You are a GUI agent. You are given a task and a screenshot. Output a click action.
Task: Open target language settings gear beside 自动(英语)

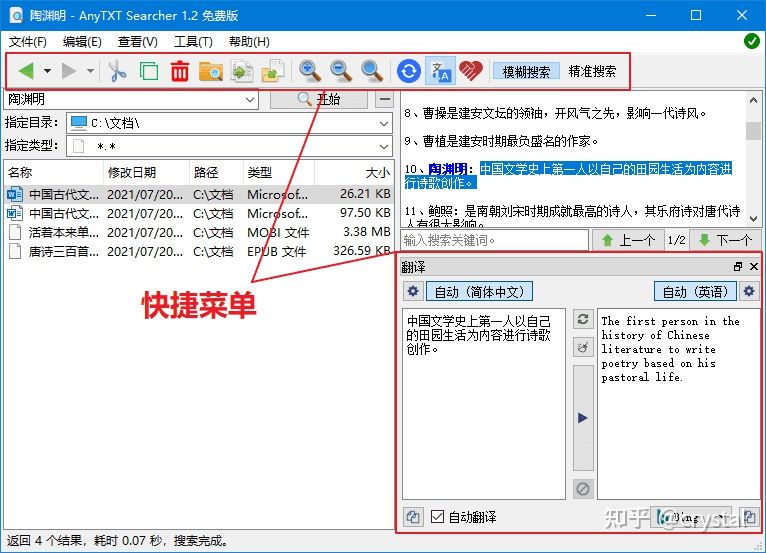749,292
